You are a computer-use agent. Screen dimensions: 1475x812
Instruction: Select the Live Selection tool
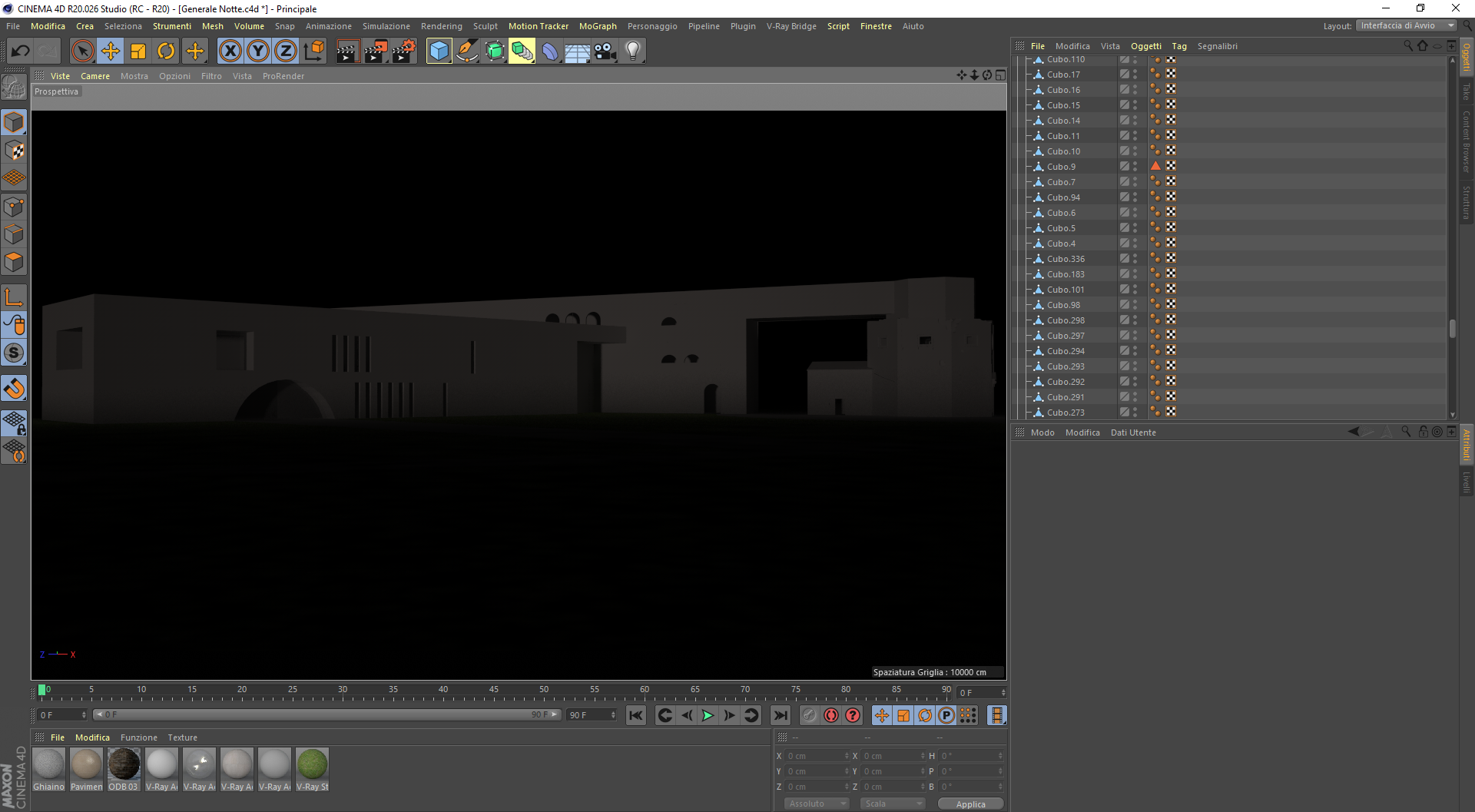pos(82,51)
